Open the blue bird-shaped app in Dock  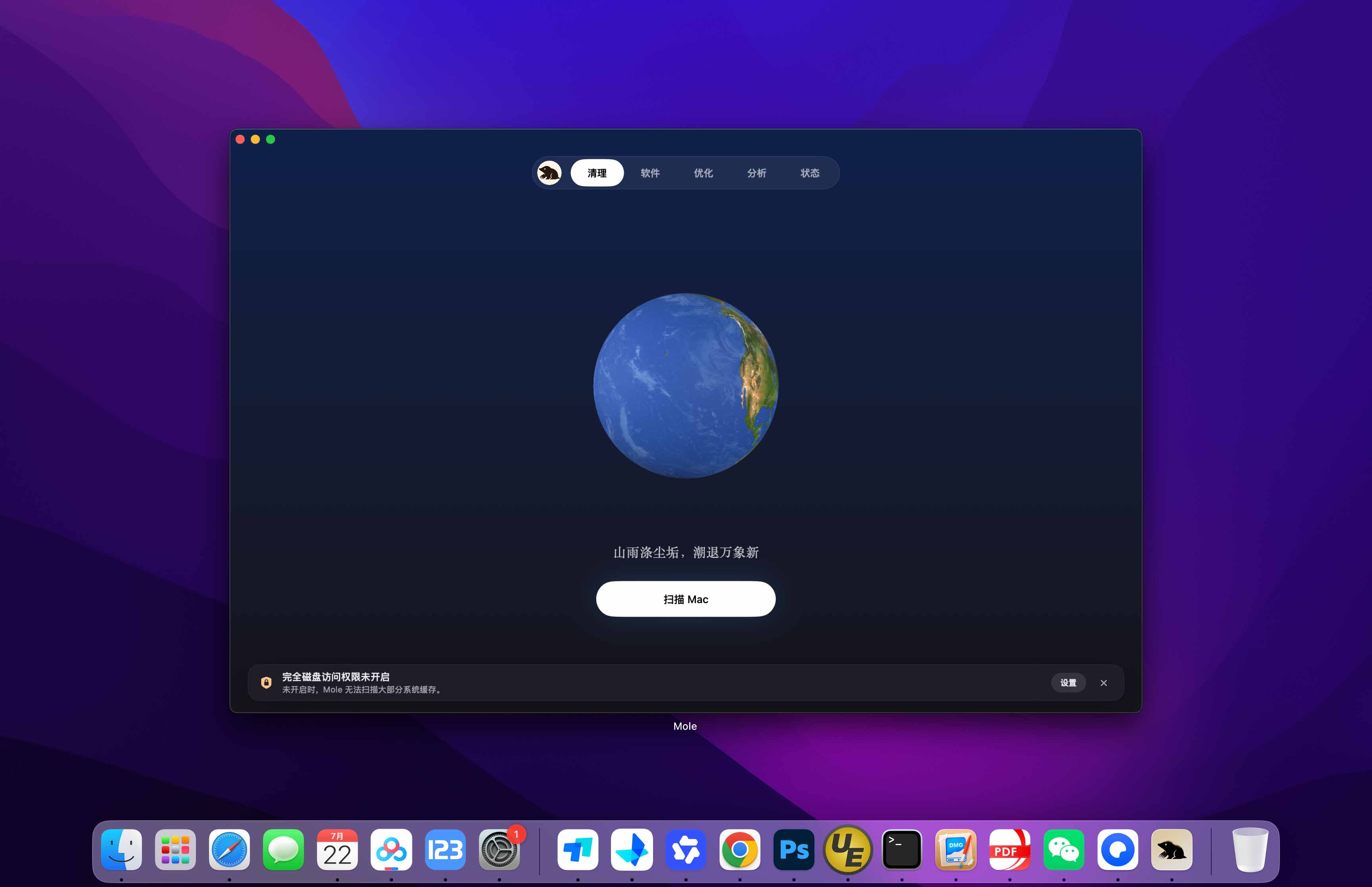[632, 850]
